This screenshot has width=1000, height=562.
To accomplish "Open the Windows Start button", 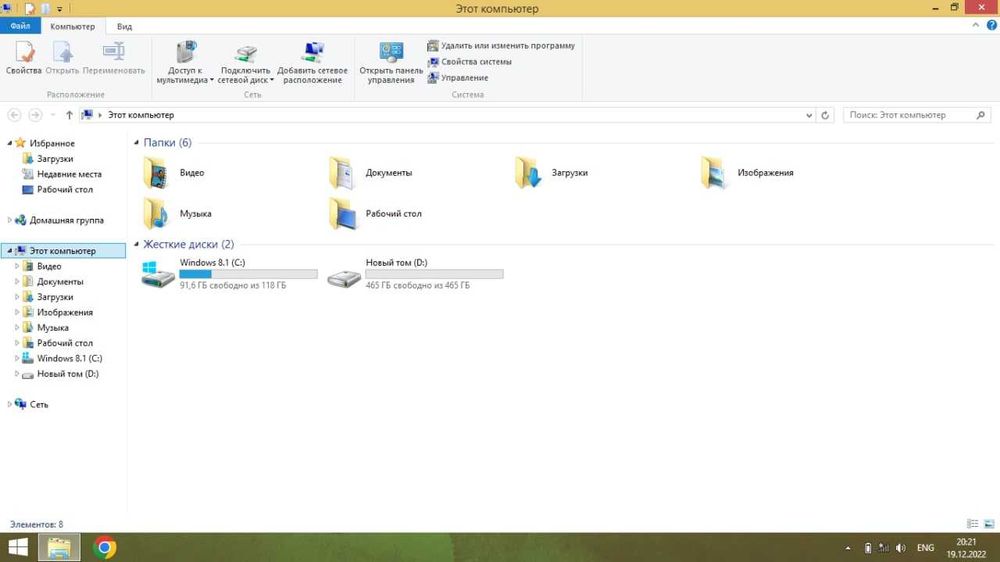I will coord(18,547).
